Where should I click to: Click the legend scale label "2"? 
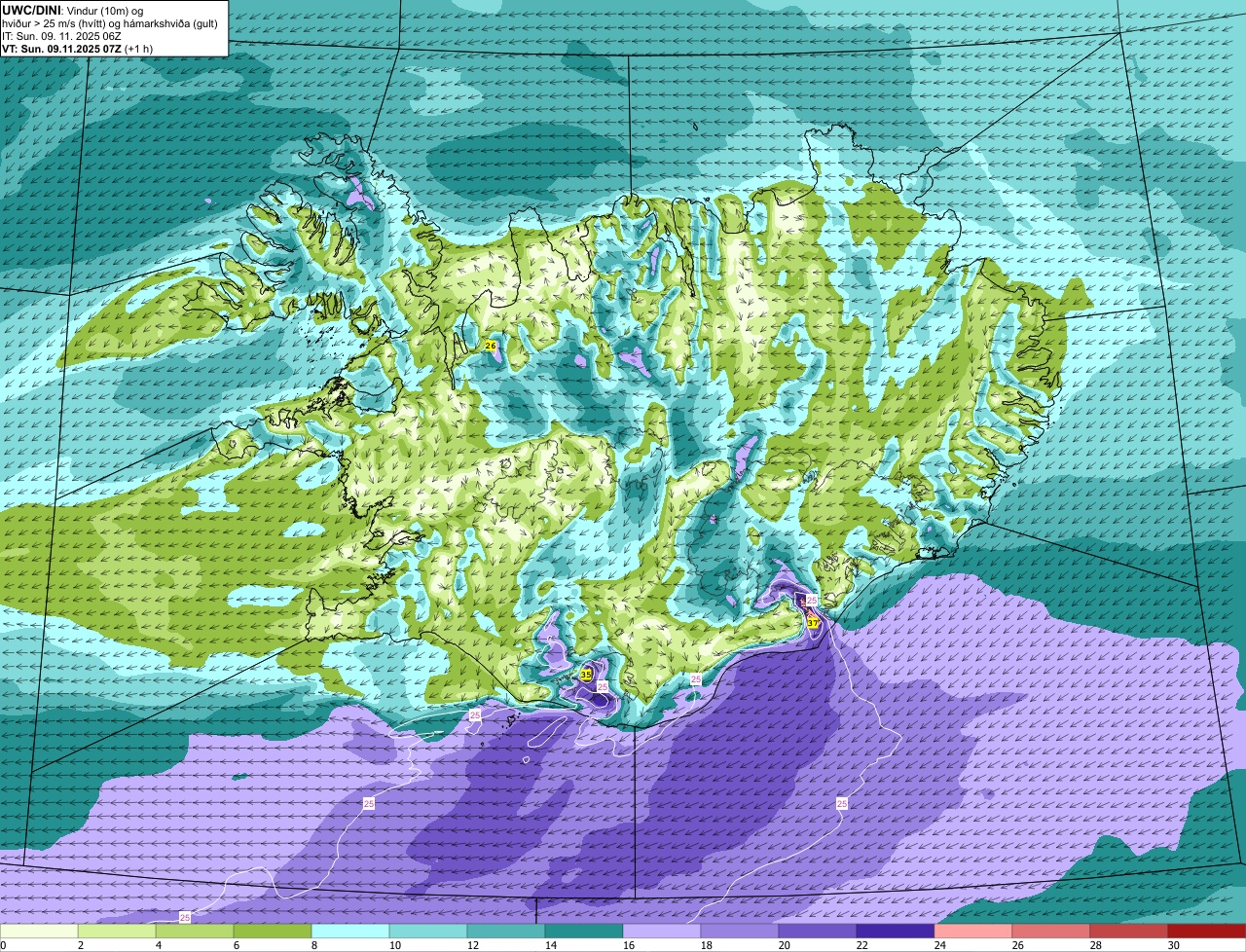point(80,945)
